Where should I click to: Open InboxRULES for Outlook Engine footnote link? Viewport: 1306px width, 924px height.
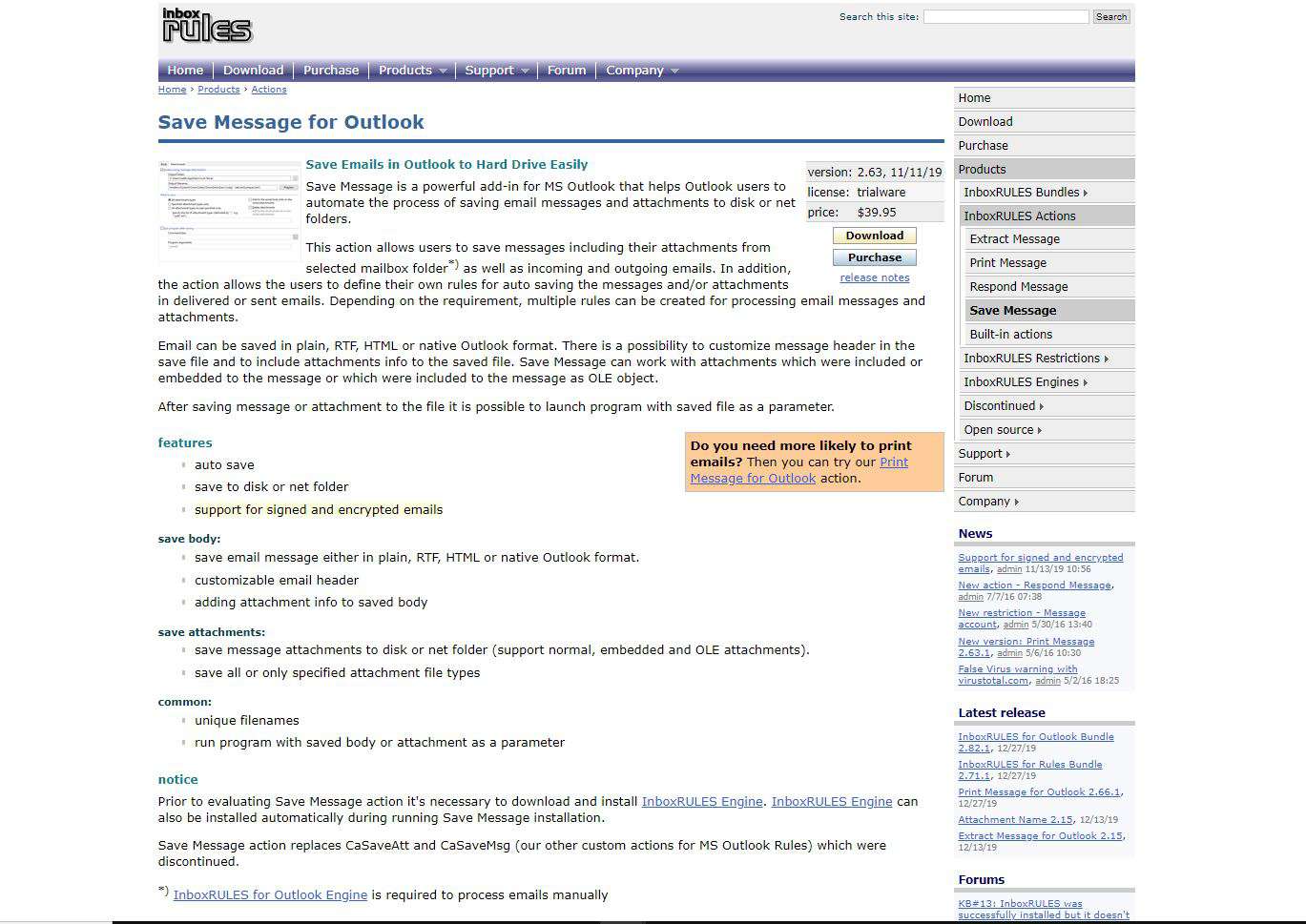(270, 895)
